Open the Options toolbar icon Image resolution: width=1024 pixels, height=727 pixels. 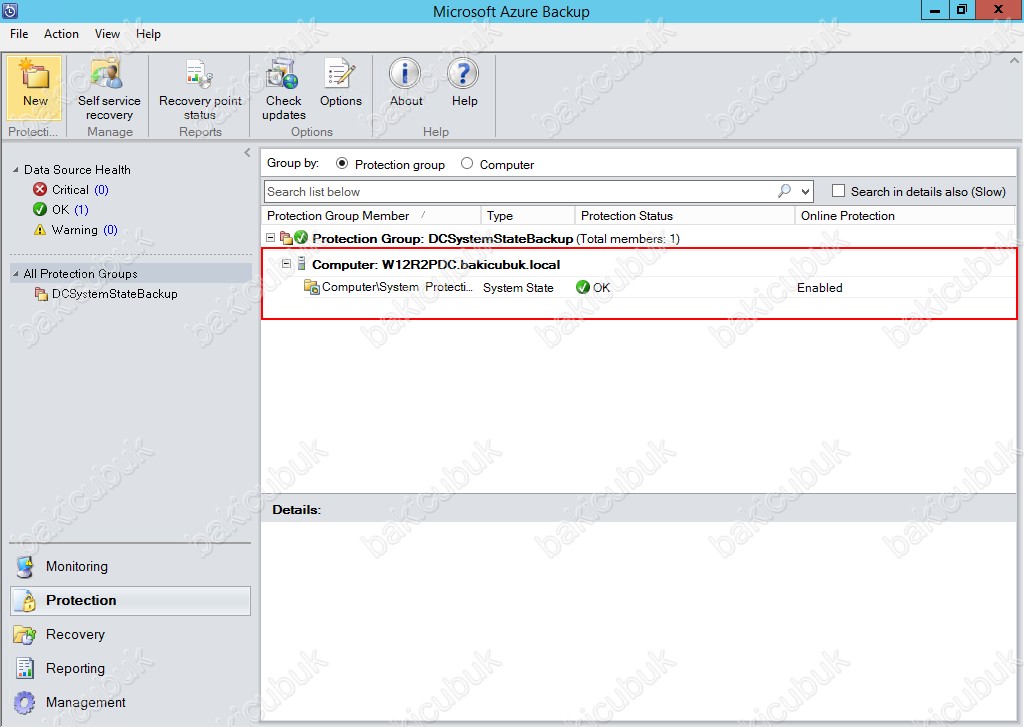pyautogui.click(x=340, y=74)
